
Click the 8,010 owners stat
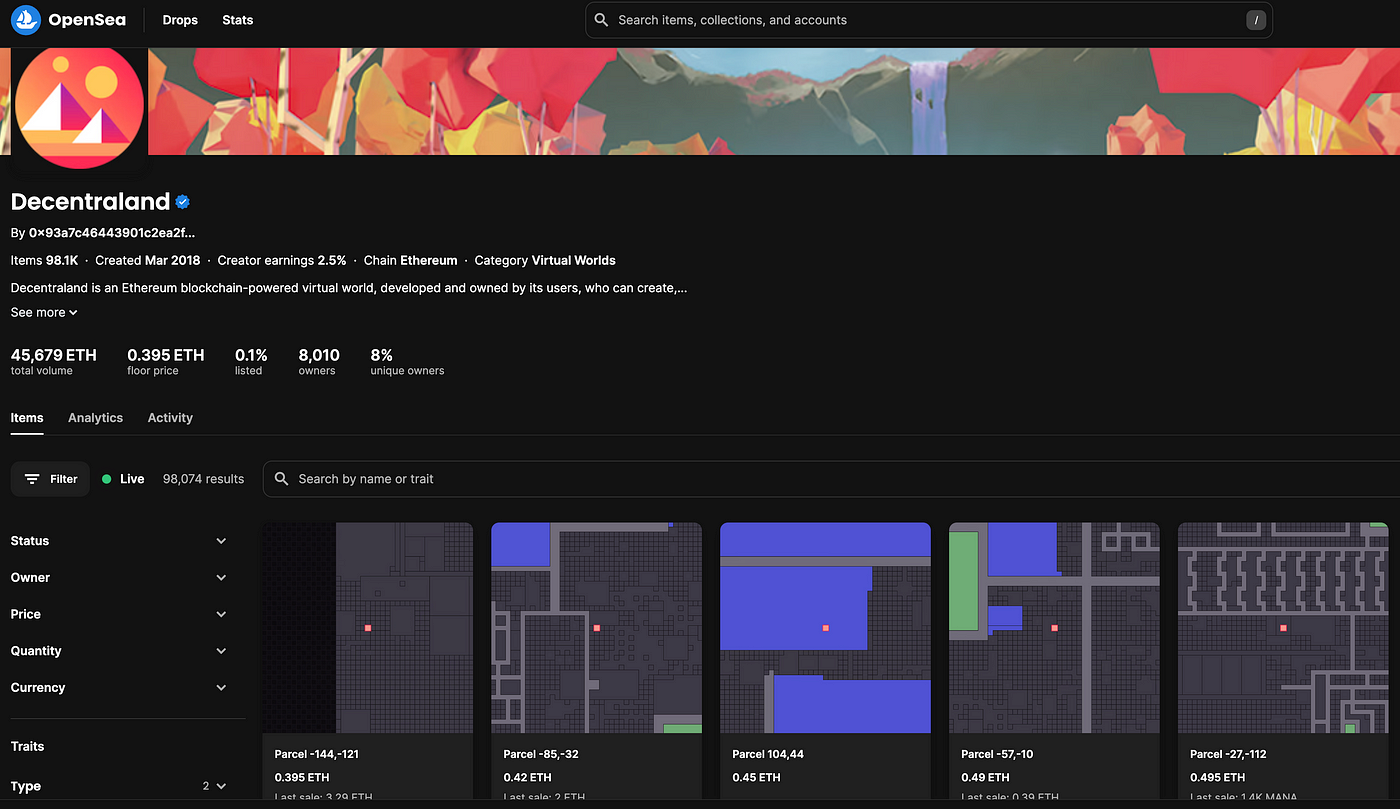coord(319,362)
